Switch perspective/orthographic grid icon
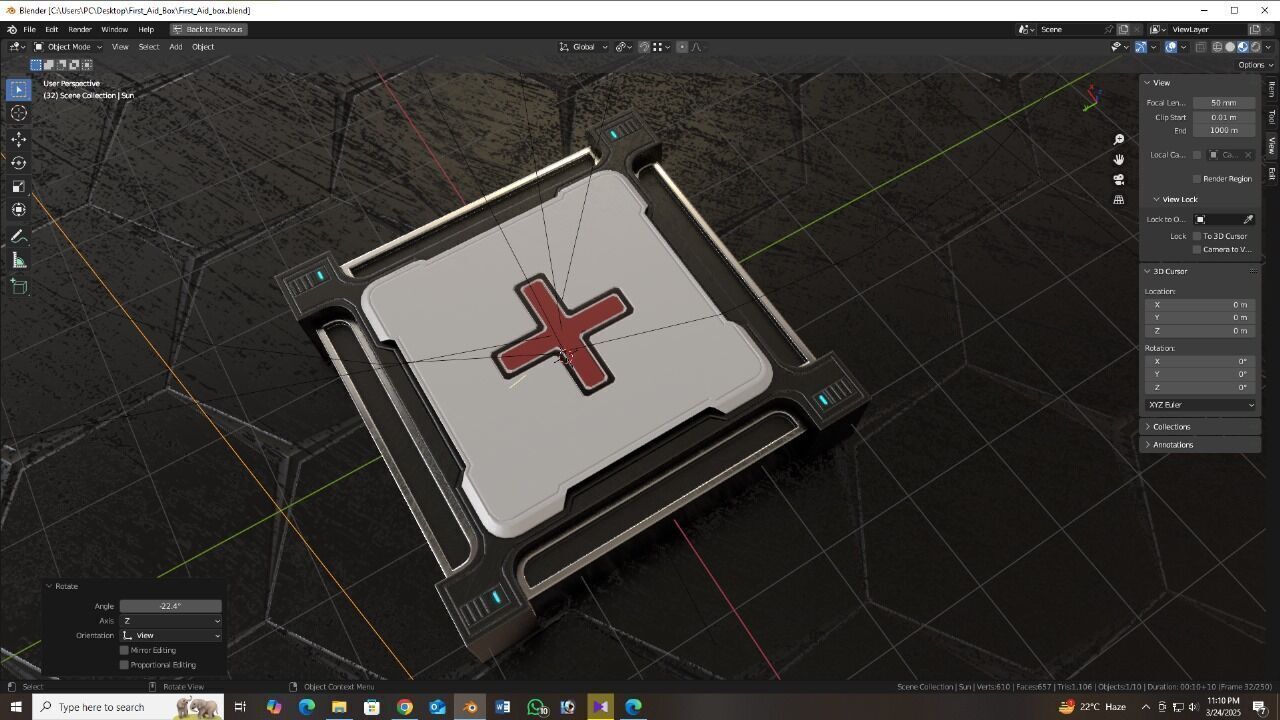The width and height of the screenshot is (1280, 720). [x=1119, y=200]
